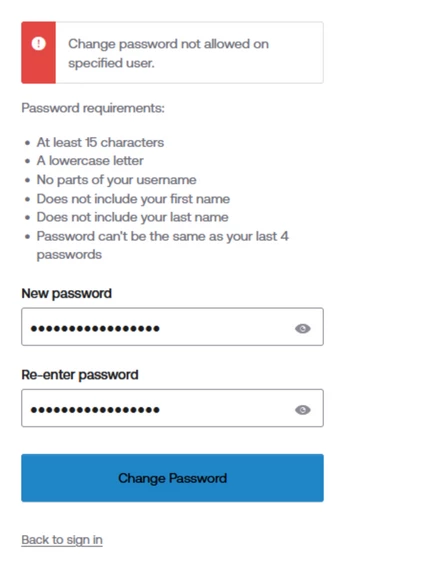
Task: Focus the Re-enter password input field
Action: click(172, 408)
